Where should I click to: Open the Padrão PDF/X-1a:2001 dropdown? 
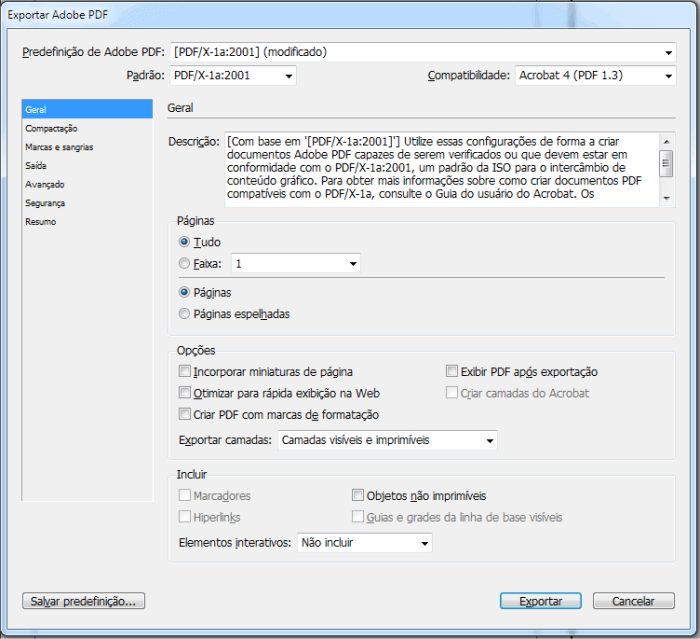[x=233, y=75]
